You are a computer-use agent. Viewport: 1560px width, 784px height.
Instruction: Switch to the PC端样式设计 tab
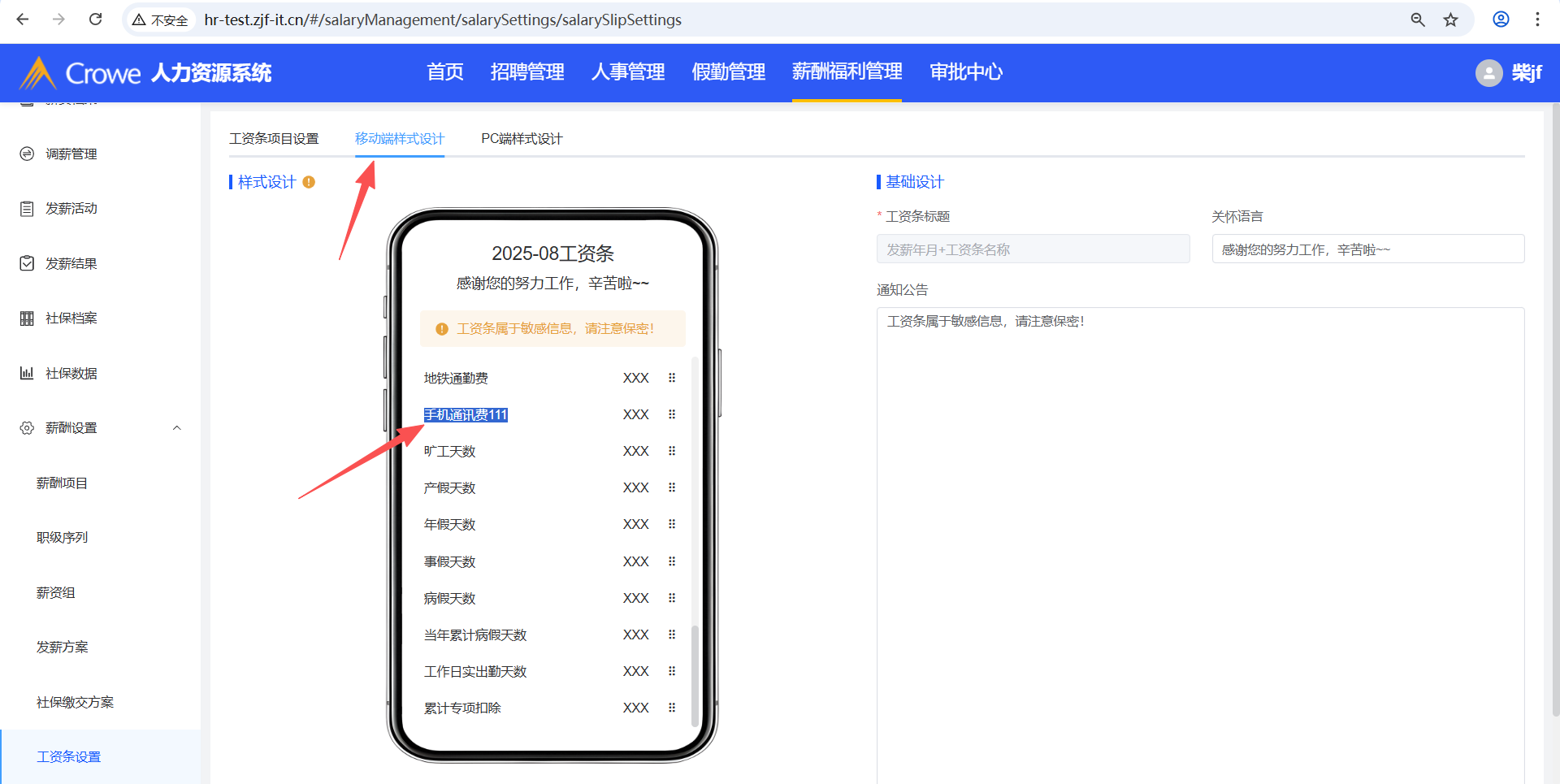[522, 139]
